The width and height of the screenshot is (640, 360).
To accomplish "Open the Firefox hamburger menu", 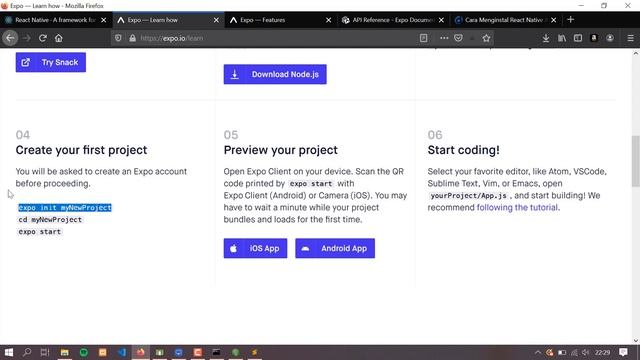I will click(x=631, y=38).
